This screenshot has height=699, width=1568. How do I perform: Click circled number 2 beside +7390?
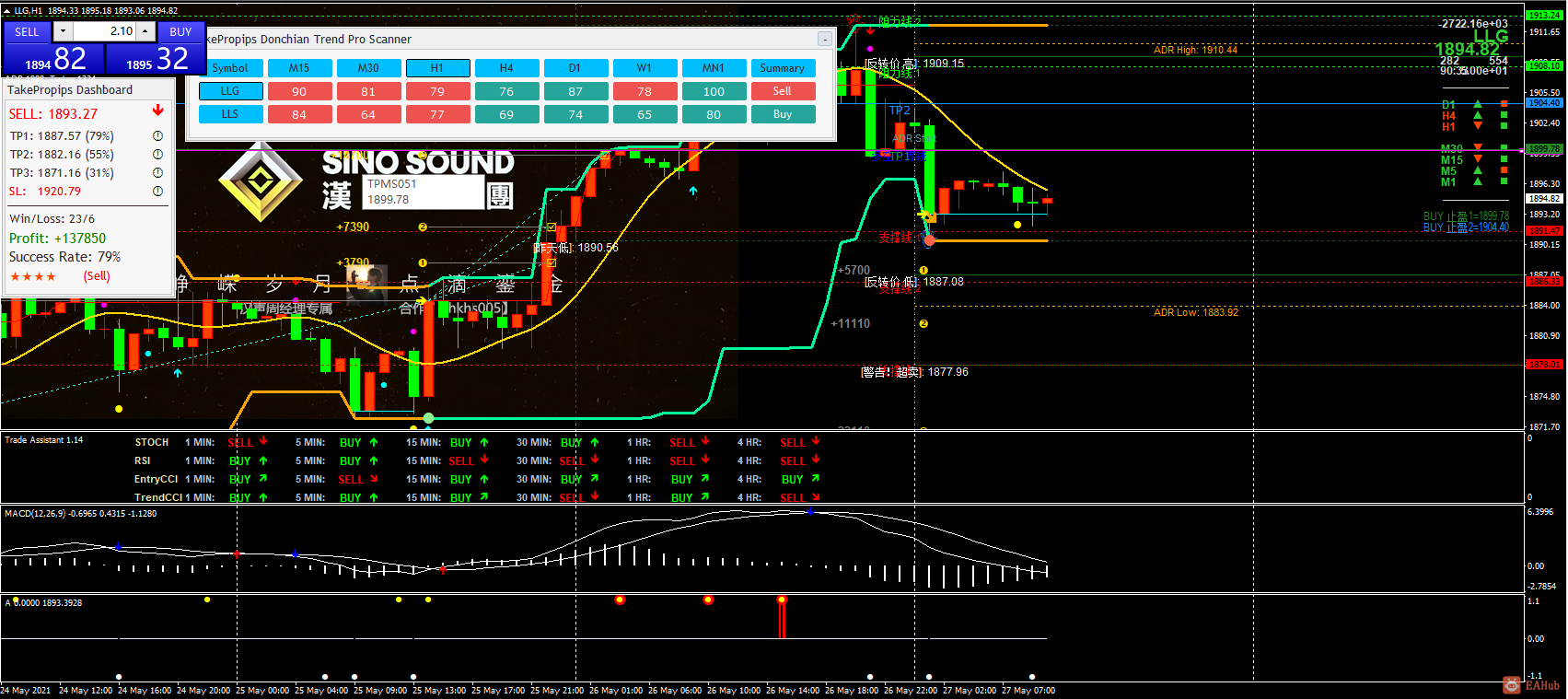pyautogui.click(x=423, y=227)
